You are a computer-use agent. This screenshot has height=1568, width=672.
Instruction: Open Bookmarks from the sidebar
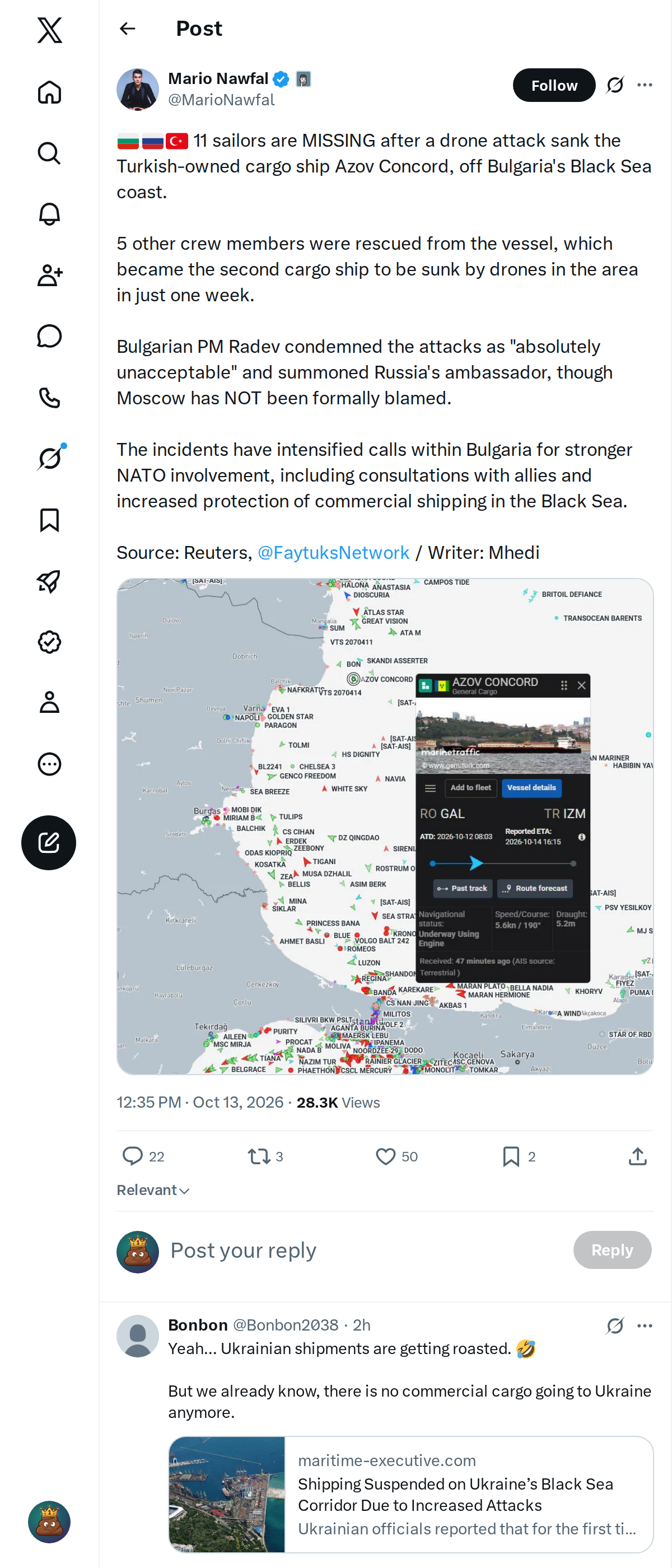tap(49, 520)
